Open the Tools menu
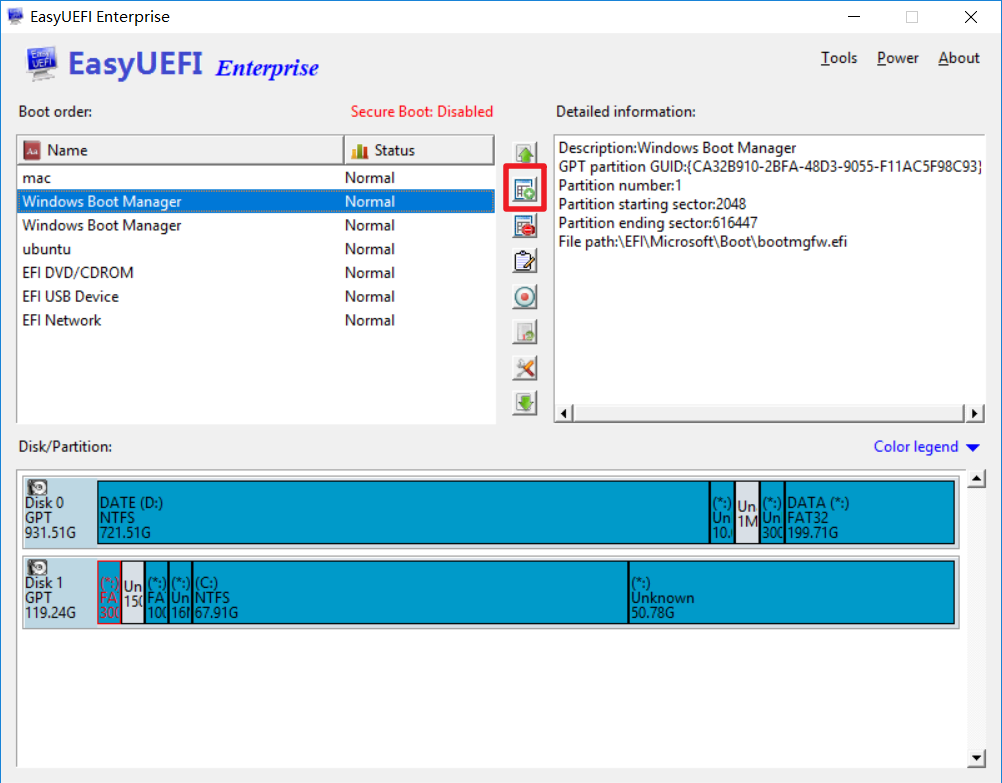 point(838,58)
